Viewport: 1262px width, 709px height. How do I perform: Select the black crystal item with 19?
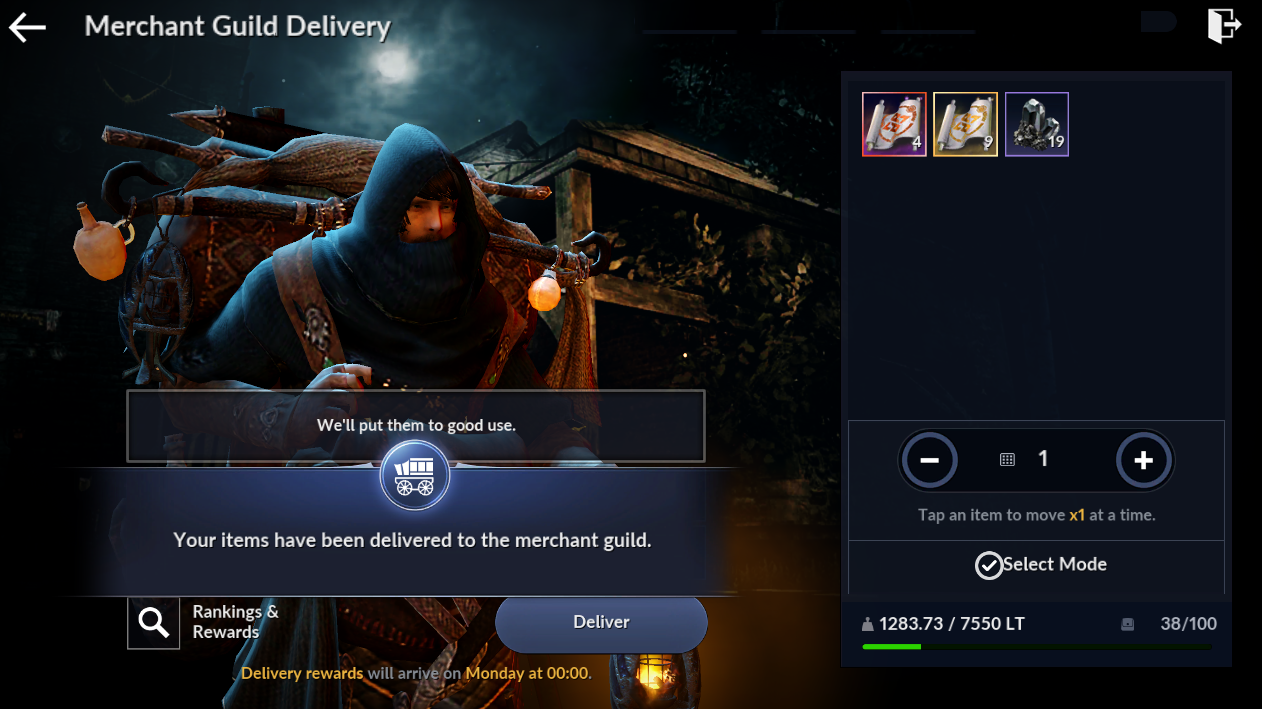[x=1037, y=124]
